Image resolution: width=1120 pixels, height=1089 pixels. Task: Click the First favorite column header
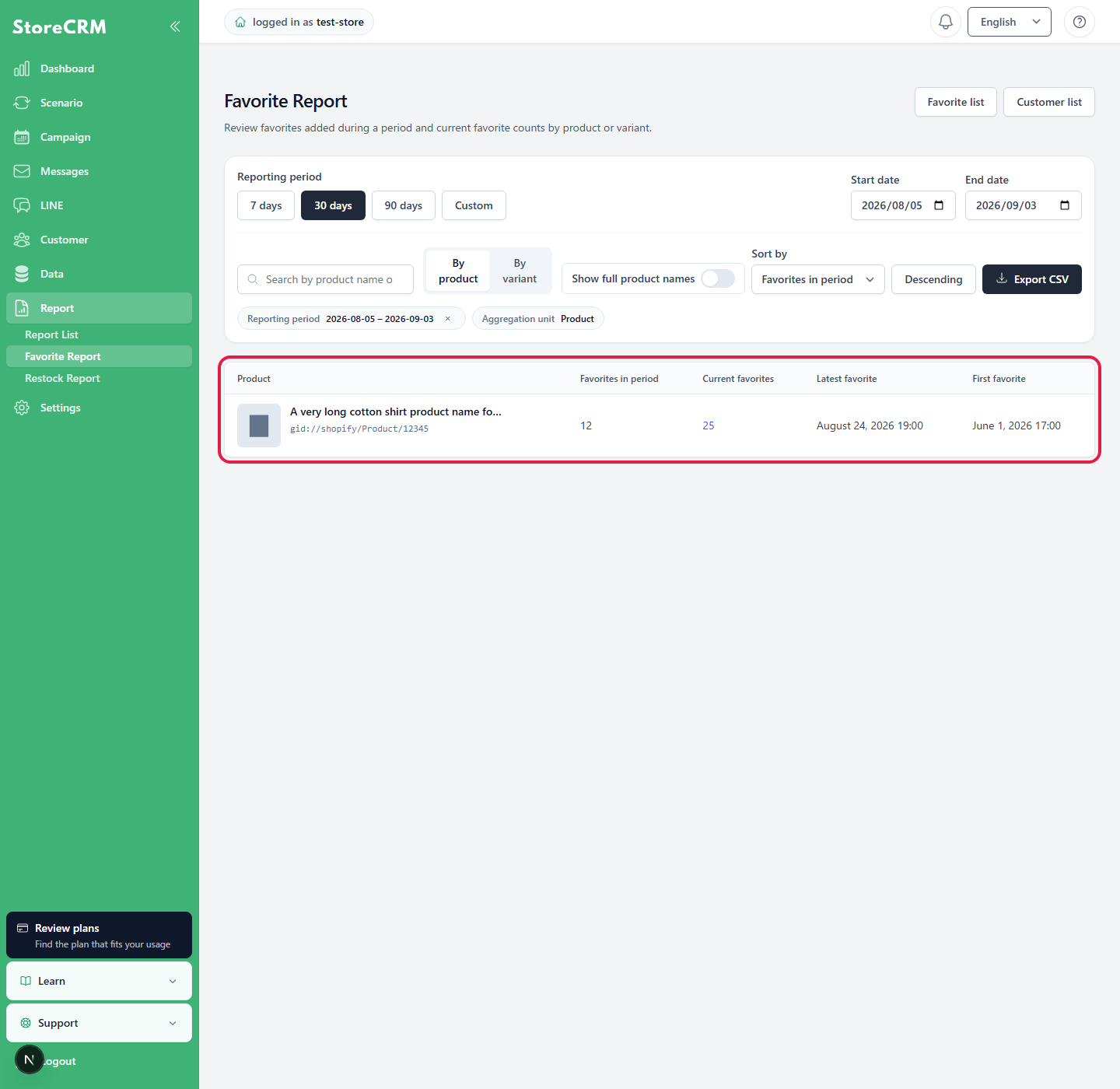coord(999,379)
